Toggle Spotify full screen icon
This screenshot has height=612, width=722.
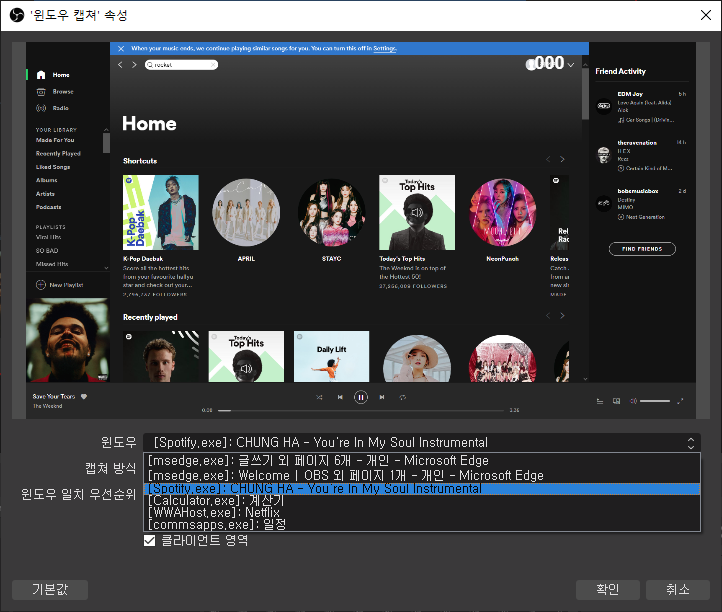click(680, 401)
